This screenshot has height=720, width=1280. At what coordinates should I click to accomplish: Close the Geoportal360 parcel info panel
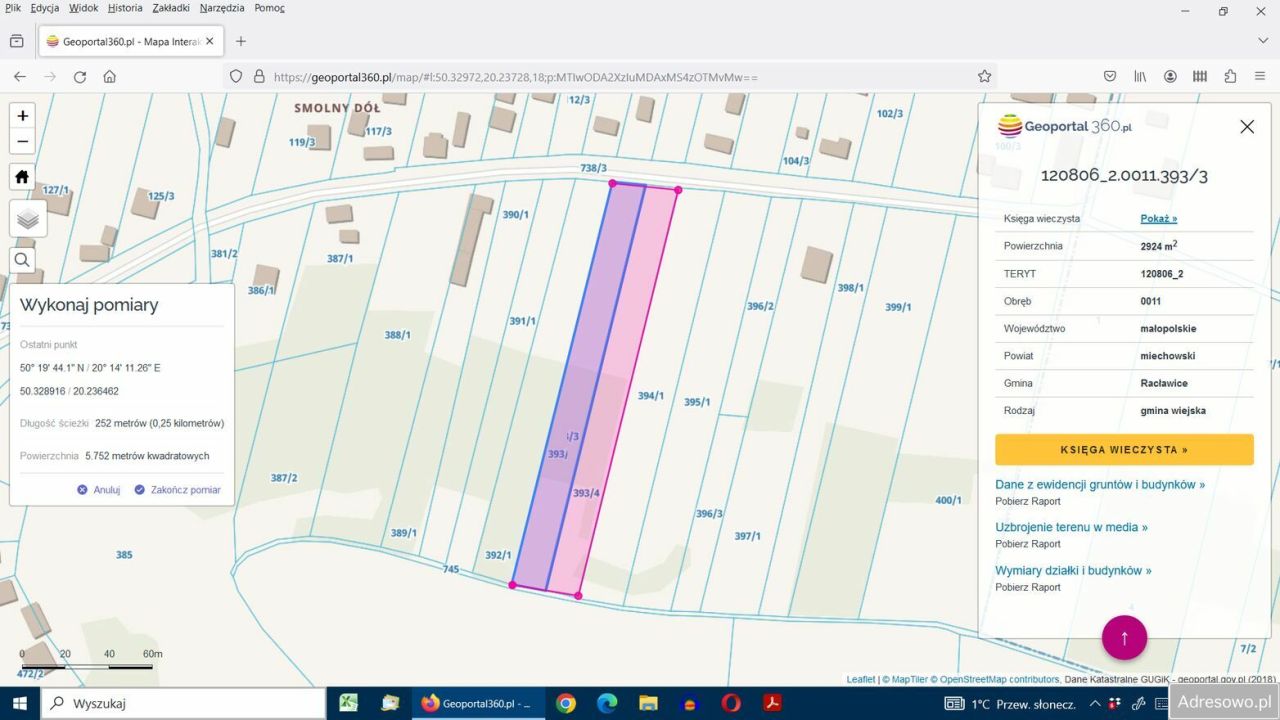(1246, 127)
